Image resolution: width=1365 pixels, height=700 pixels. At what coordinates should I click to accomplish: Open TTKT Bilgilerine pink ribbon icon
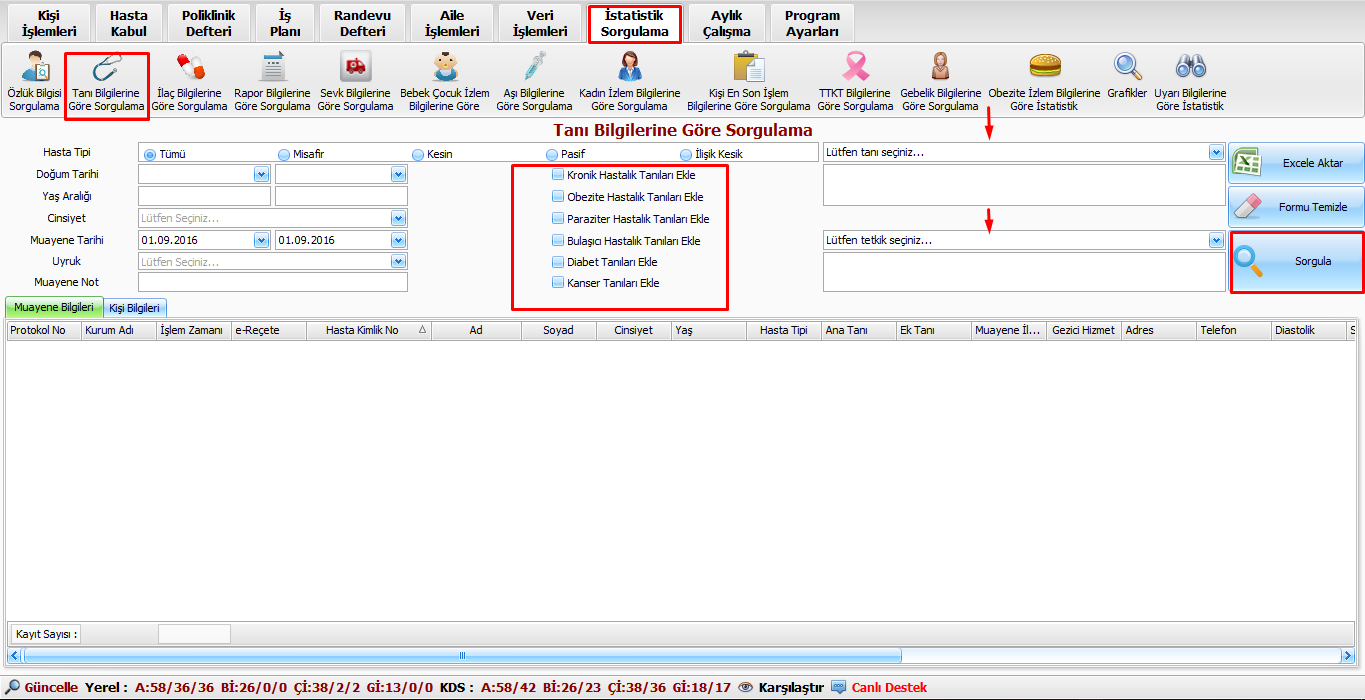[x=855, y=68]
